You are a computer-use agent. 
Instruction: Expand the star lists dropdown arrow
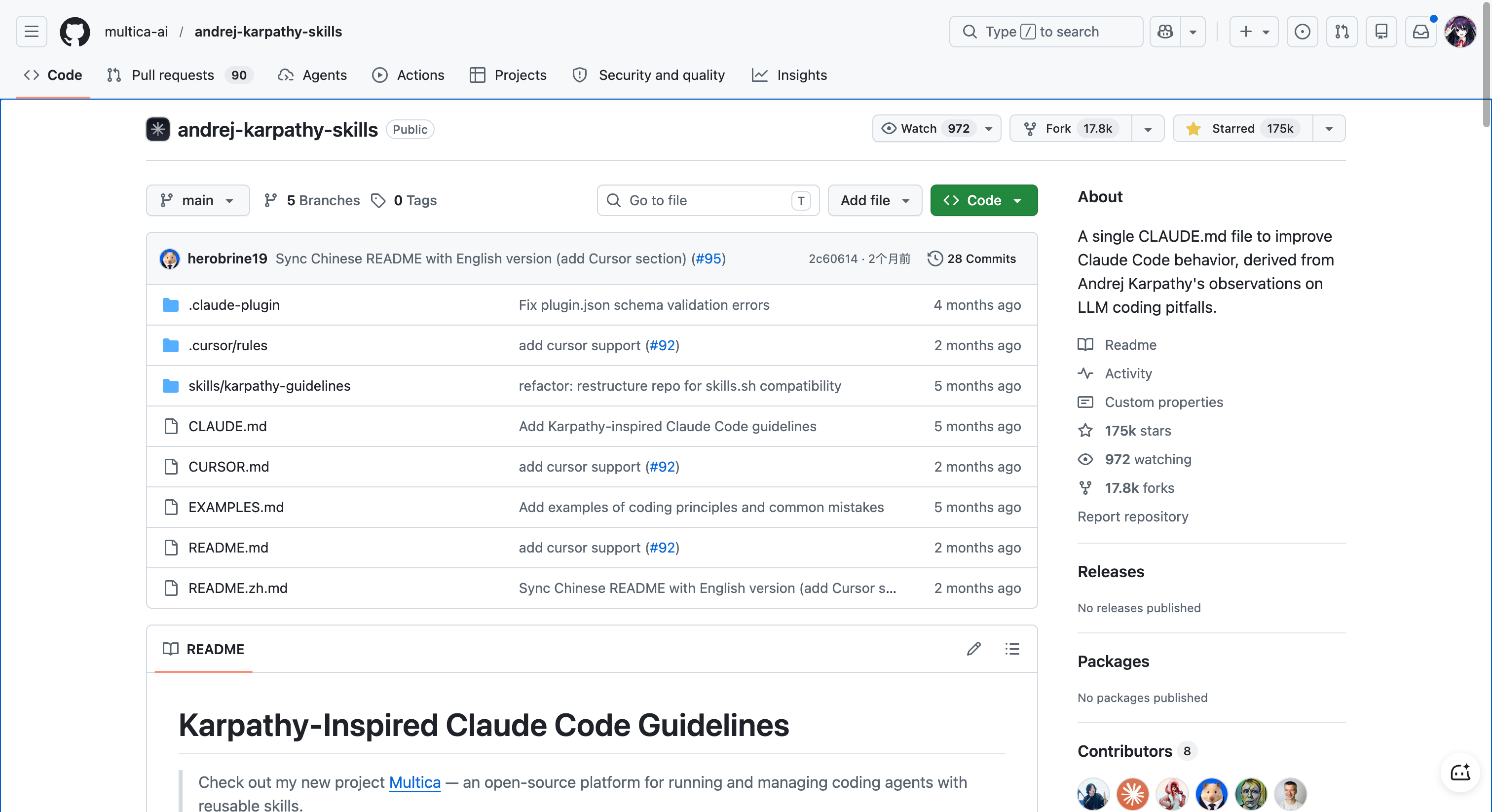pyautogui.click(x=1329, y=128)
